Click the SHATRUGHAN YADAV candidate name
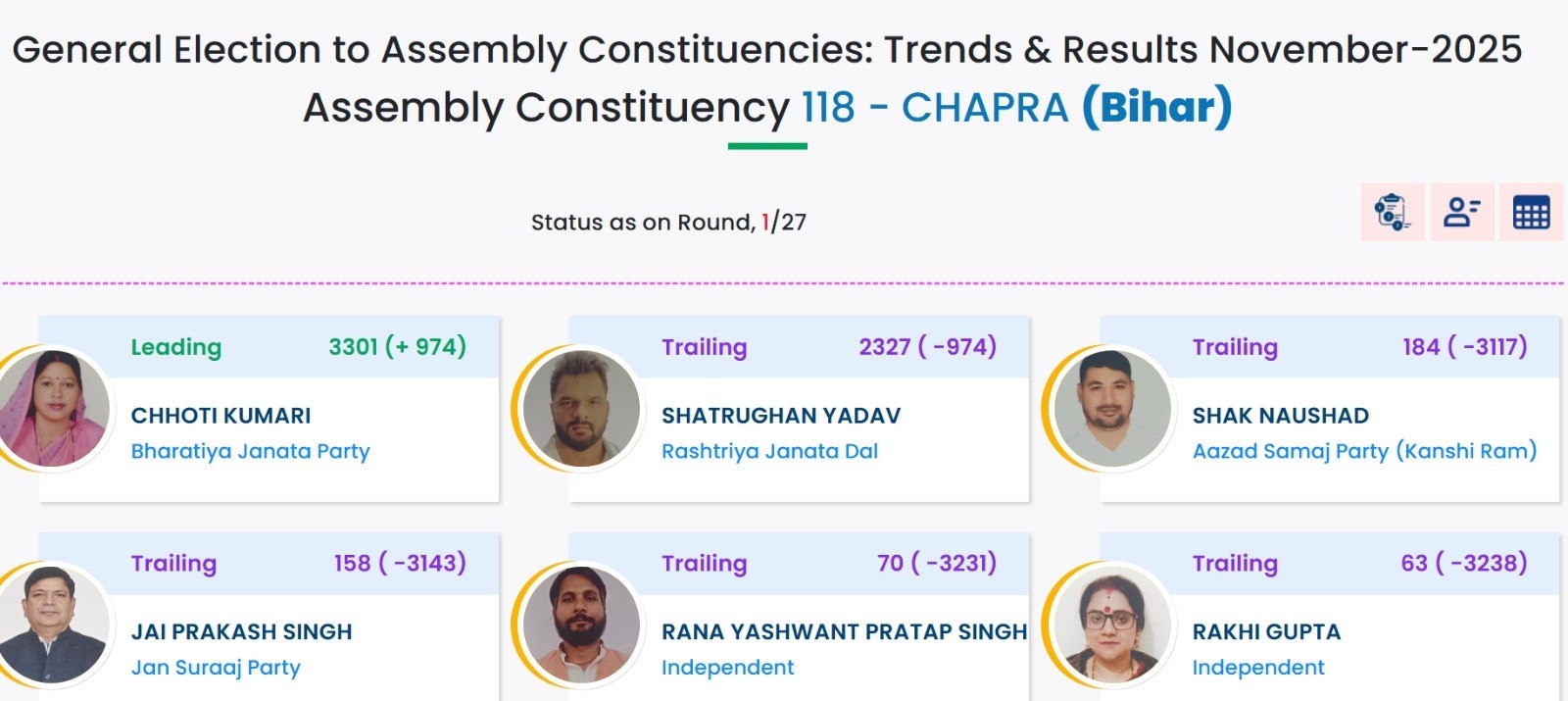 tap(780, 416)
